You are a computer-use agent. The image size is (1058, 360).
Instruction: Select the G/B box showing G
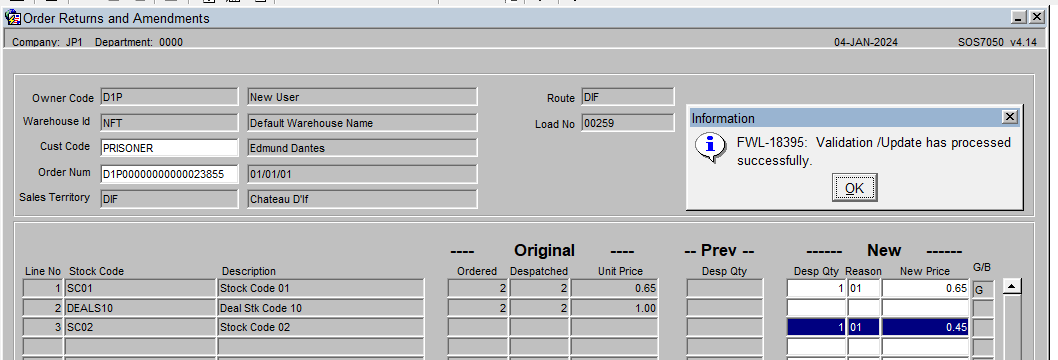click(x=982, y=289)
